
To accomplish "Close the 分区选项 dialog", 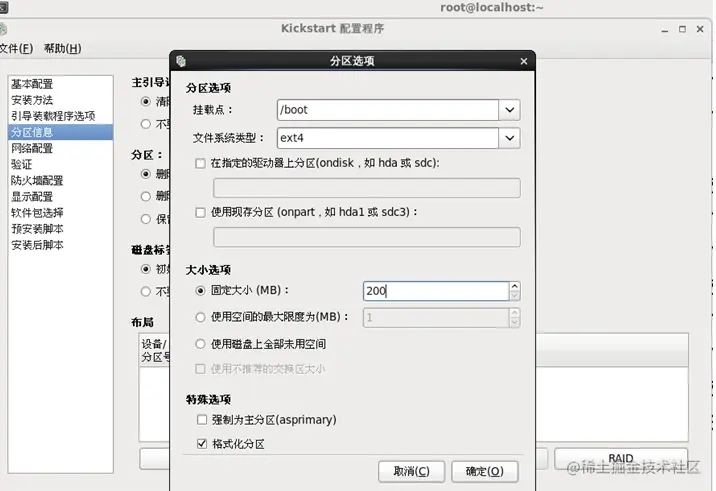I will (x=524, y=61).
